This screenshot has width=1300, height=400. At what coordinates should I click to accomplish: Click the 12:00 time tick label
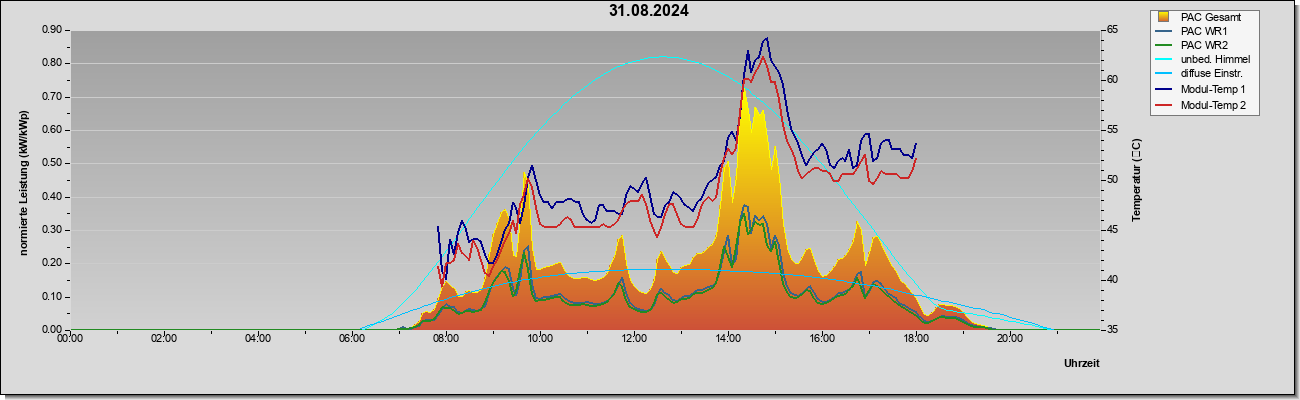coord(634,340)
